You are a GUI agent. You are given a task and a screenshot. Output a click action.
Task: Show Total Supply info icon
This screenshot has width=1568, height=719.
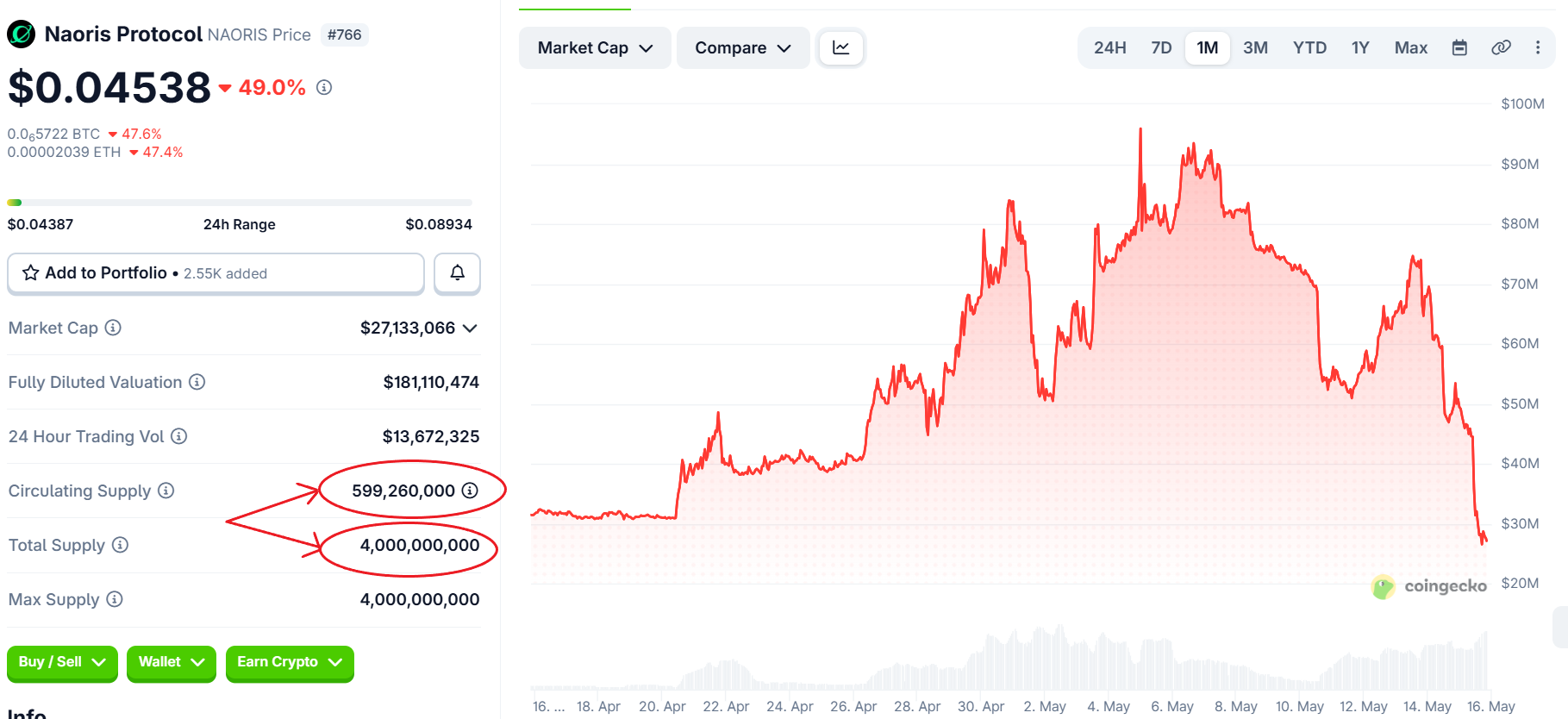pyautogui.click(x=121, y=545)
